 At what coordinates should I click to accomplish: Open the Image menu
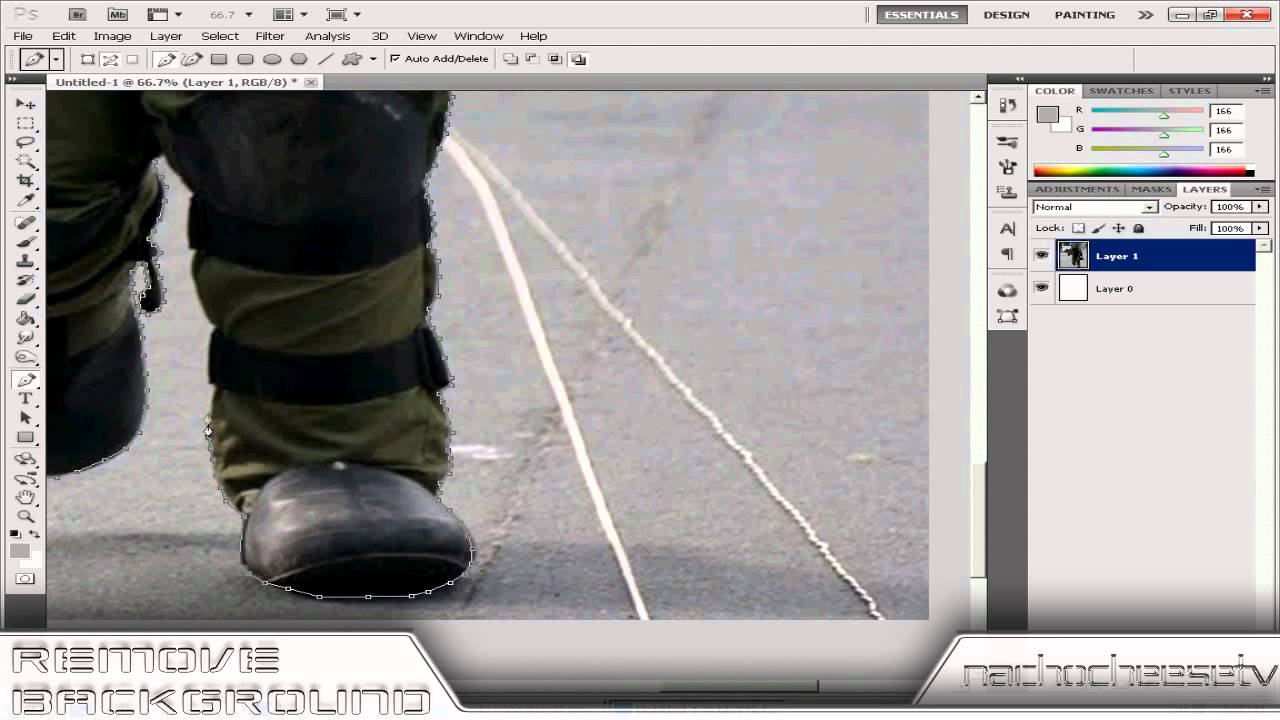(x=112, y=36)
